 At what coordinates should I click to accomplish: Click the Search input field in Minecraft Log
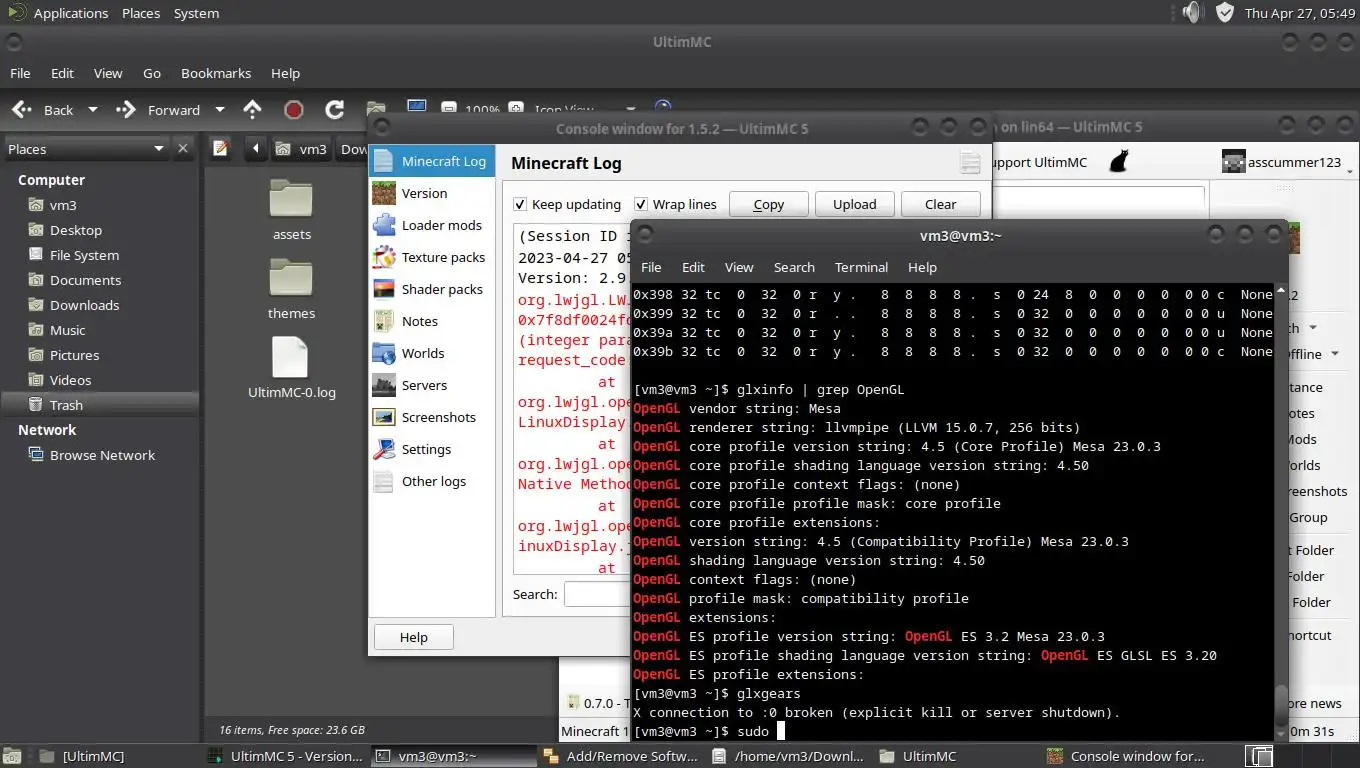click(597, 594)
